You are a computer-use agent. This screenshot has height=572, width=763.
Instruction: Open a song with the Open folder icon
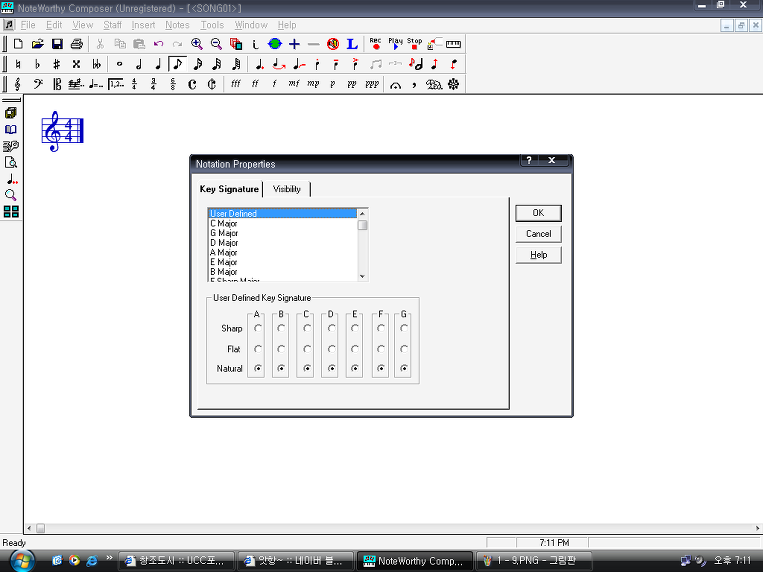coord(37,44)
